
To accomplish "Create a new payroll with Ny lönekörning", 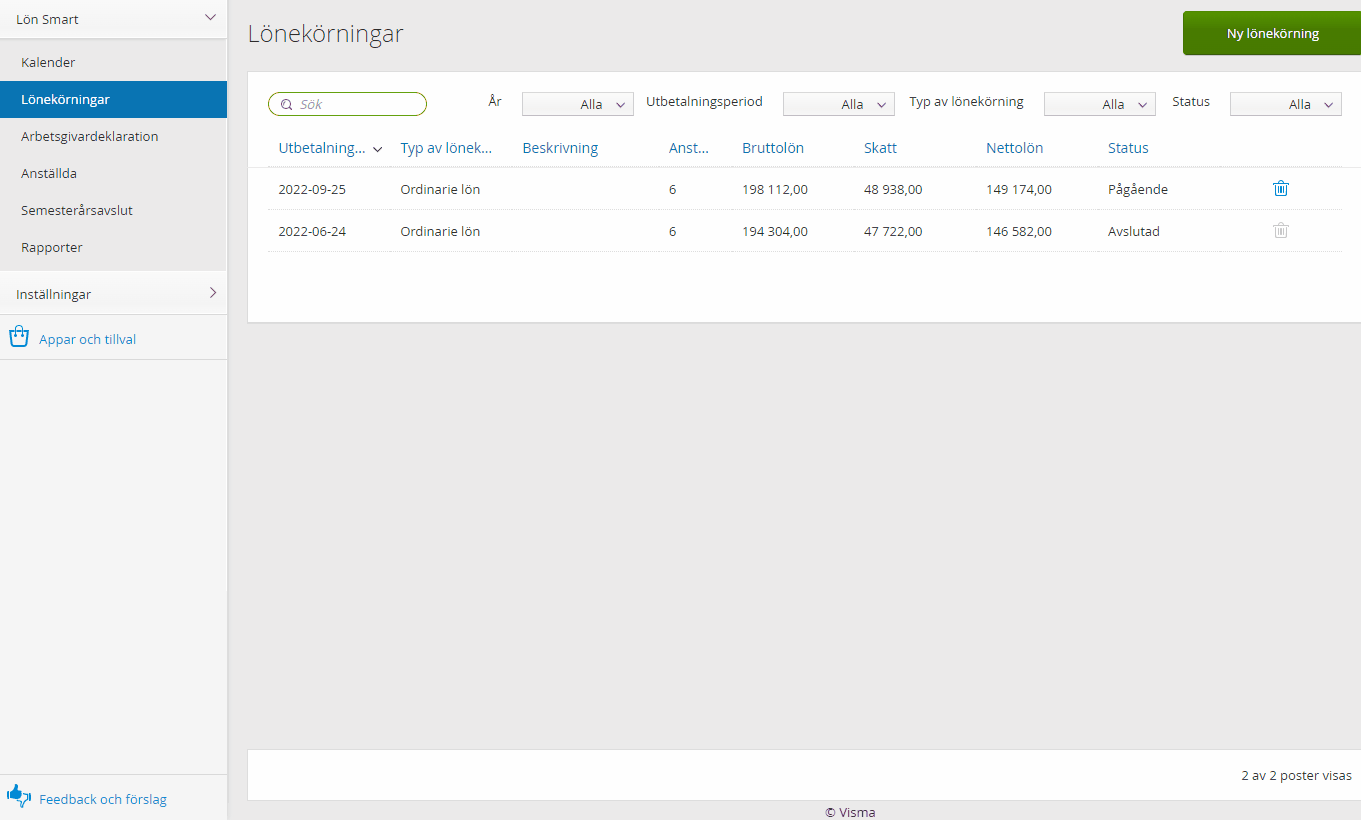I will [x=1272, y=33].
